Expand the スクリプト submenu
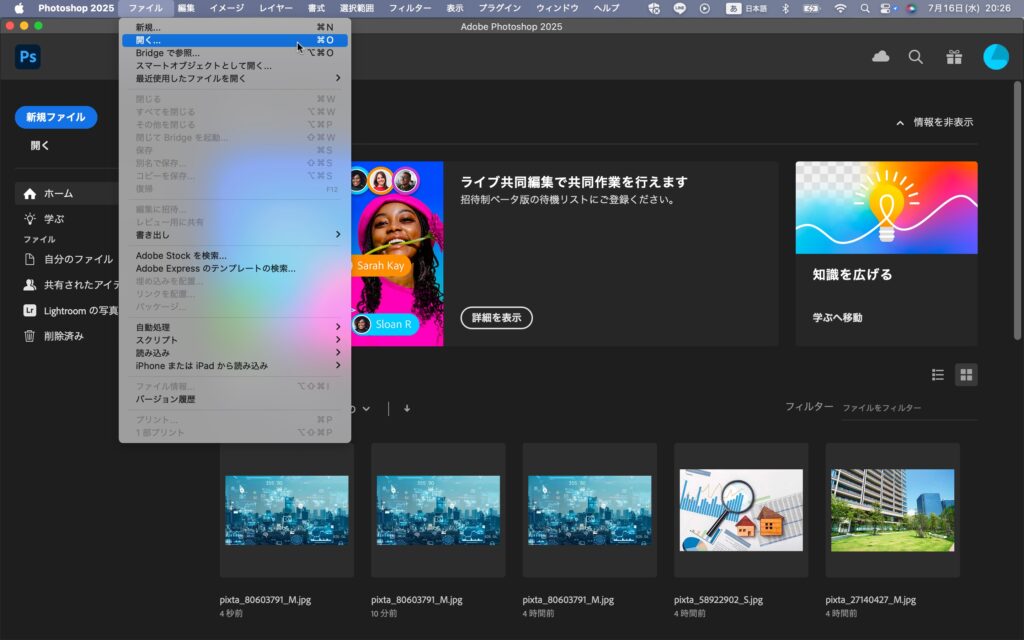 click(235, 340)
